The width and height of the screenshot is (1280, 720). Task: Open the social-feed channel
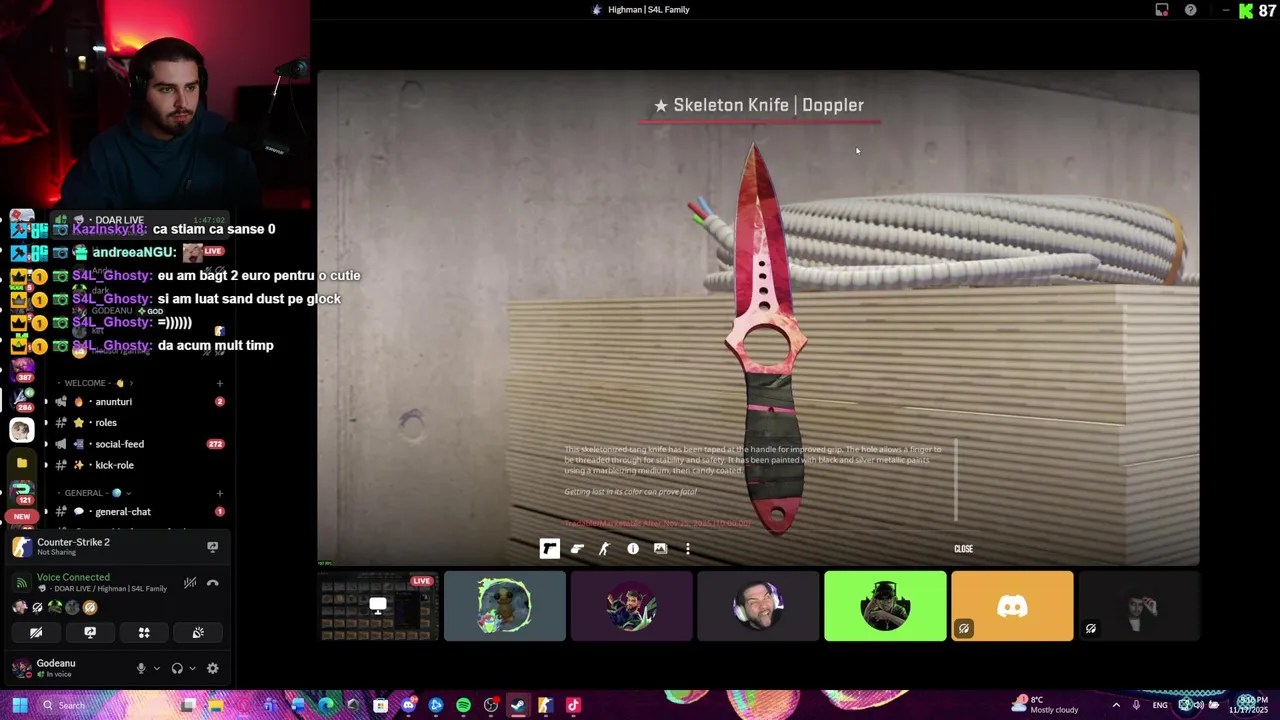tap(140, 443)
